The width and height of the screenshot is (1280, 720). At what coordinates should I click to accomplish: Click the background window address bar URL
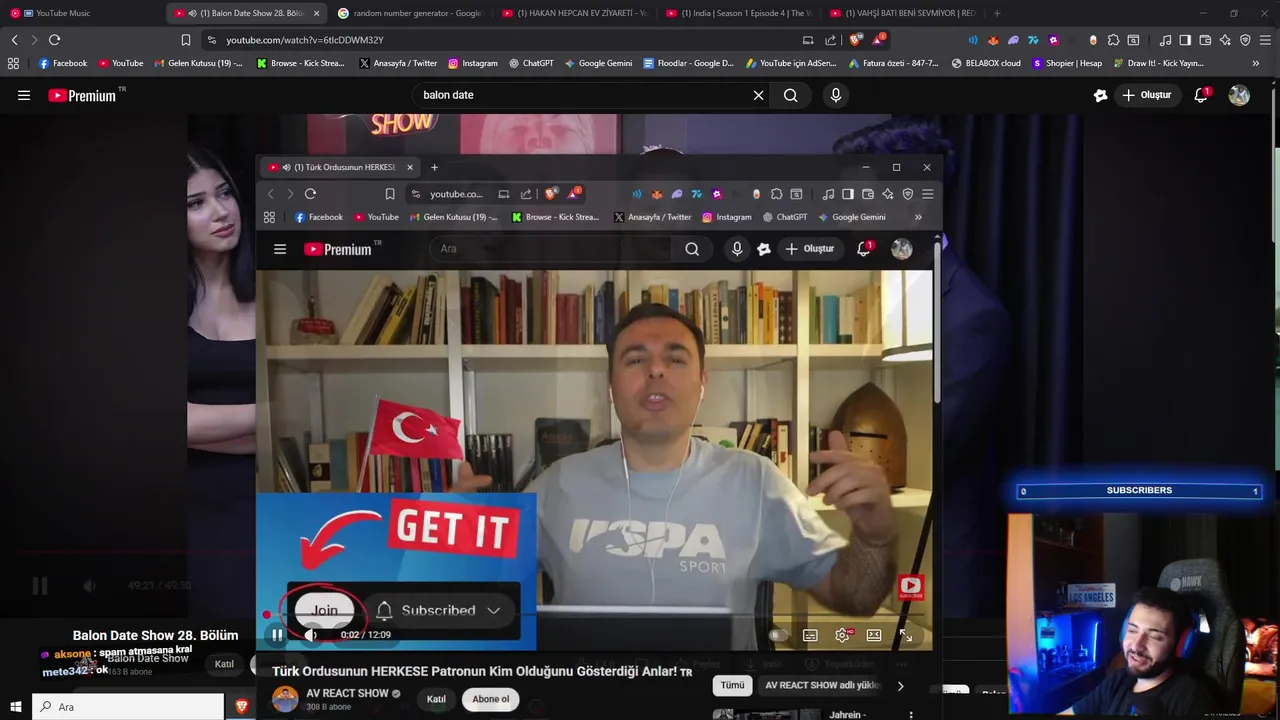click(305, 40)
